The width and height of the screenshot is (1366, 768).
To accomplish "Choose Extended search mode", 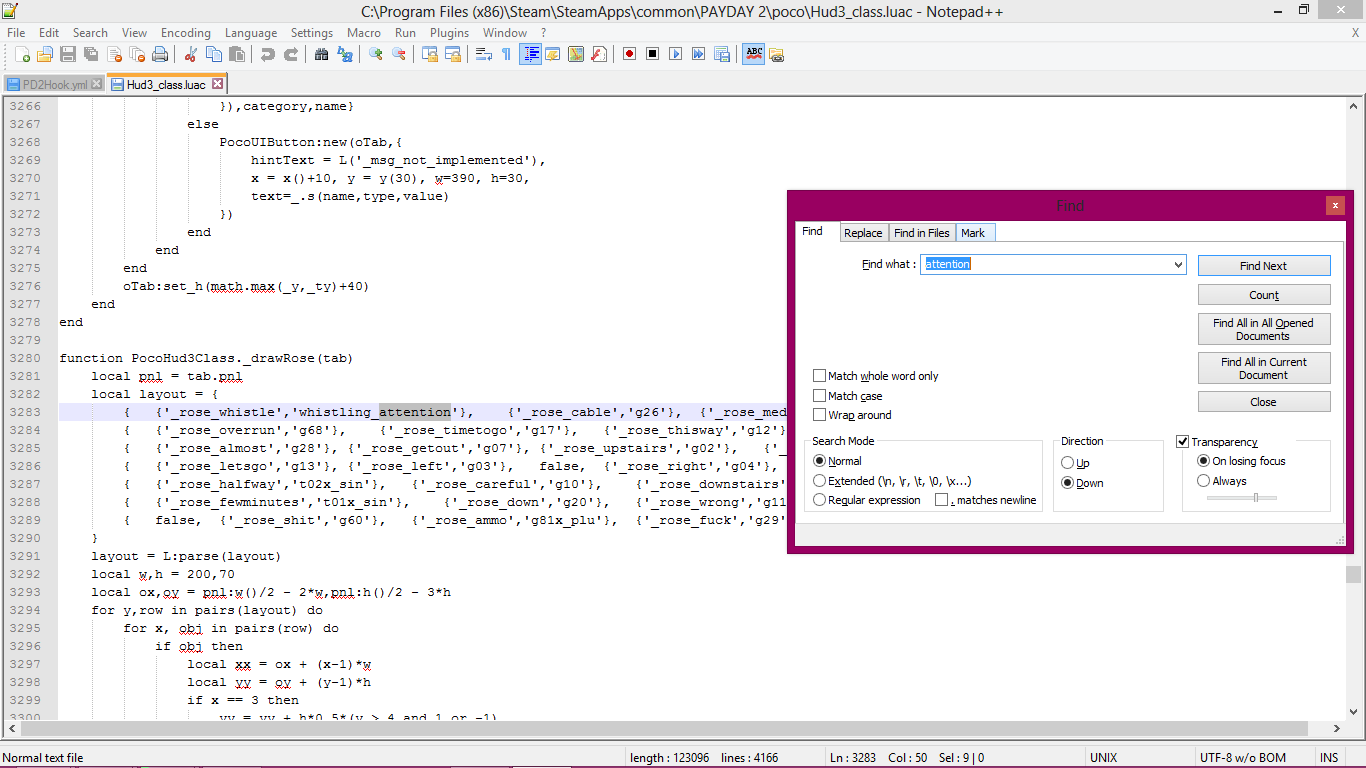I will (820, 481).
